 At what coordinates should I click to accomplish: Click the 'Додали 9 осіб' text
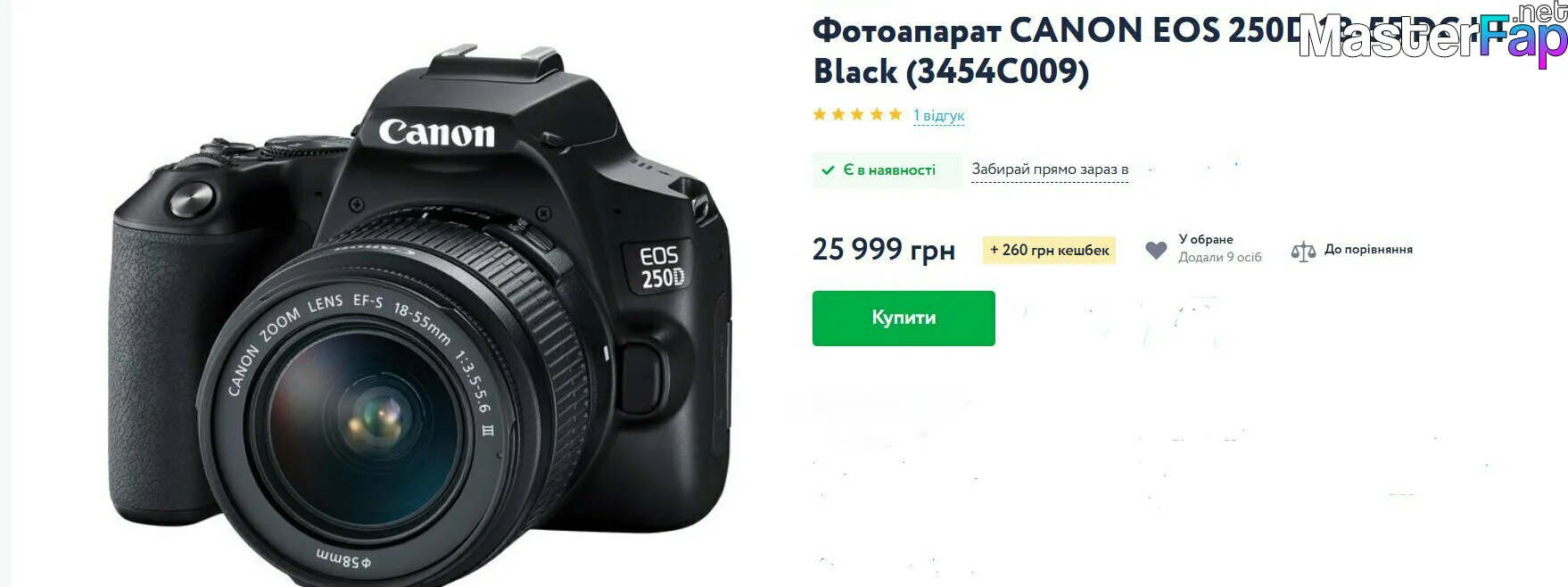1220,257
